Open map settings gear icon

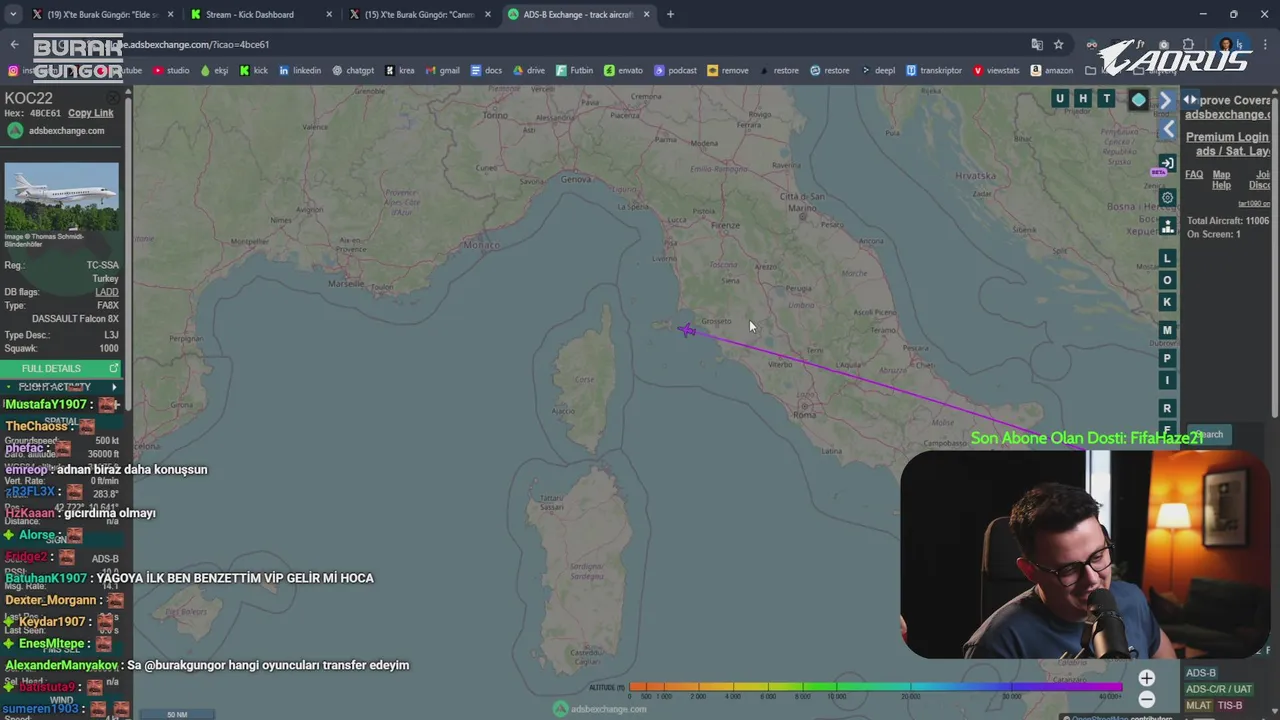(x=1167, y=197)
